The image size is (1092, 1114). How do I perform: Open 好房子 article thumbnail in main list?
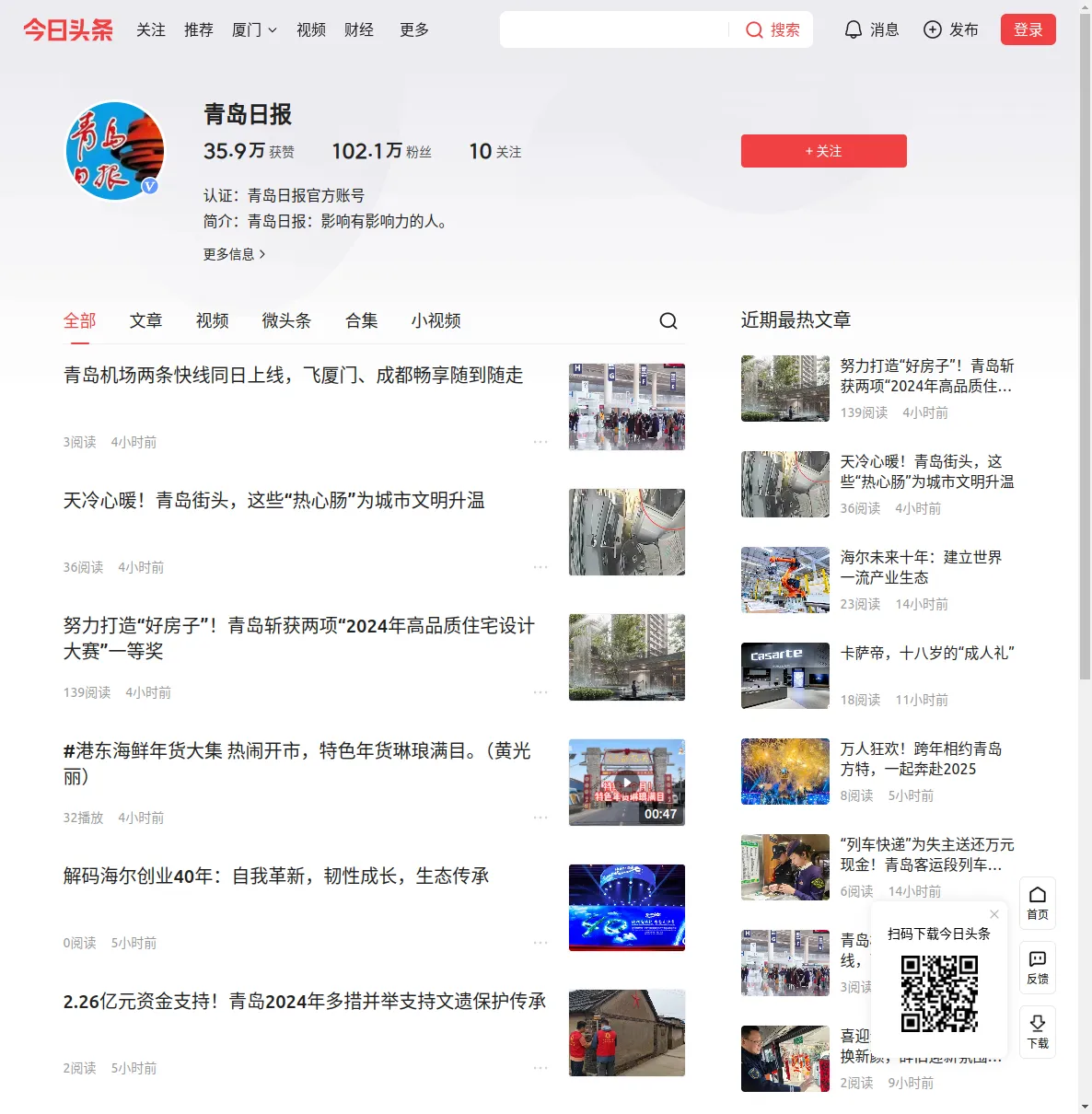pos(627,657)
